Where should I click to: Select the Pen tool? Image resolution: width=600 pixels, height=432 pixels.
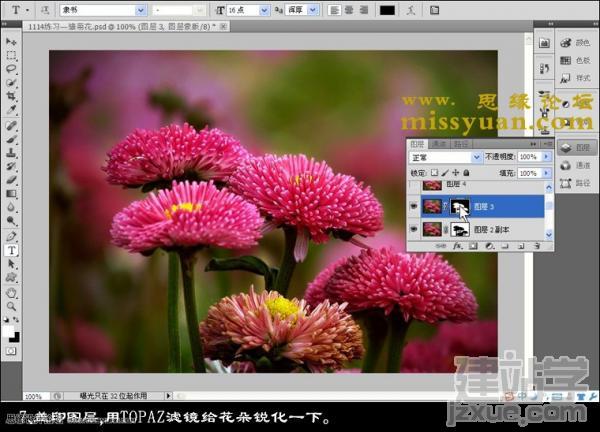point(11,236)
